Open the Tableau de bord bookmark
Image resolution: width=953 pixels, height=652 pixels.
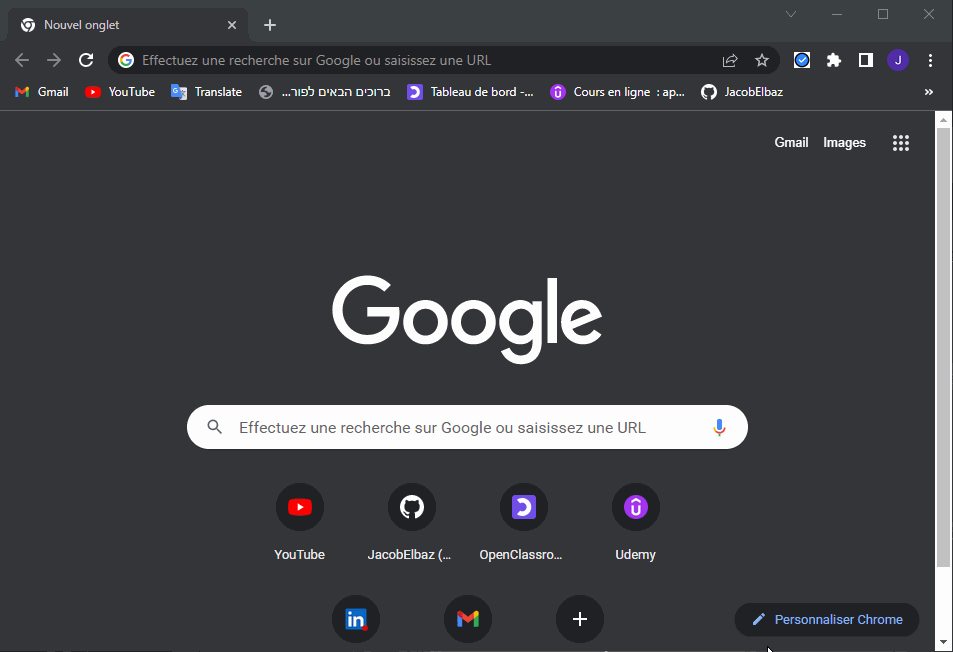click(x=470, y=92)
